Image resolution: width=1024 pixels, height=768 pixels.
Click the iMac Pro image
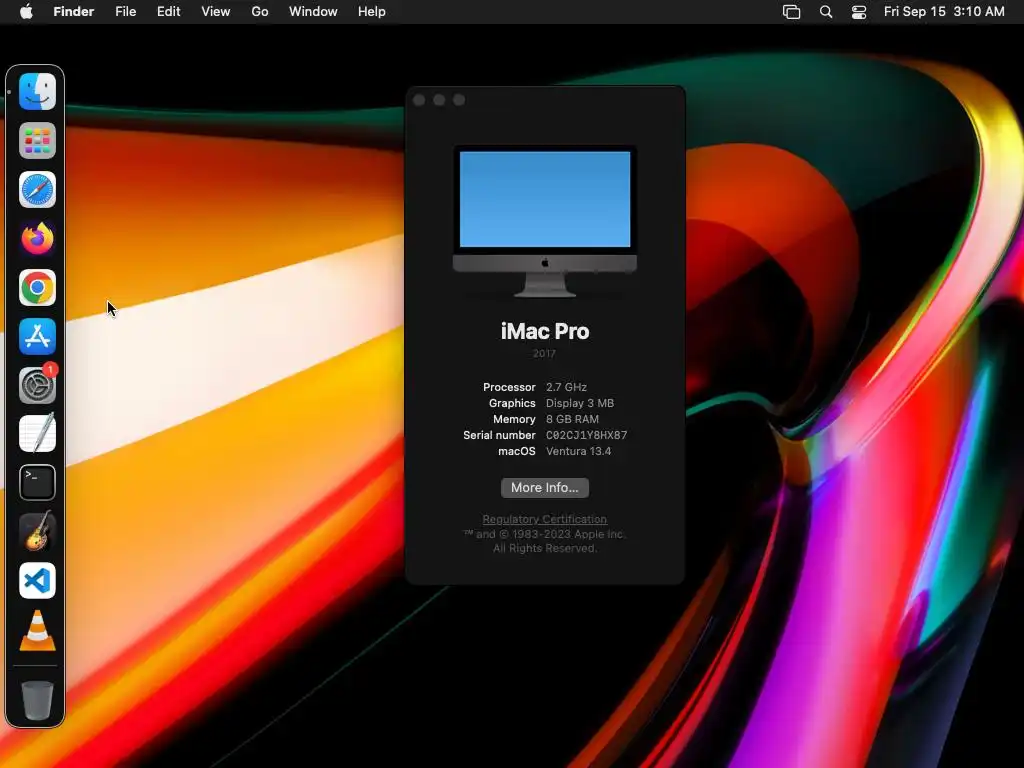(x=545, y=221)
